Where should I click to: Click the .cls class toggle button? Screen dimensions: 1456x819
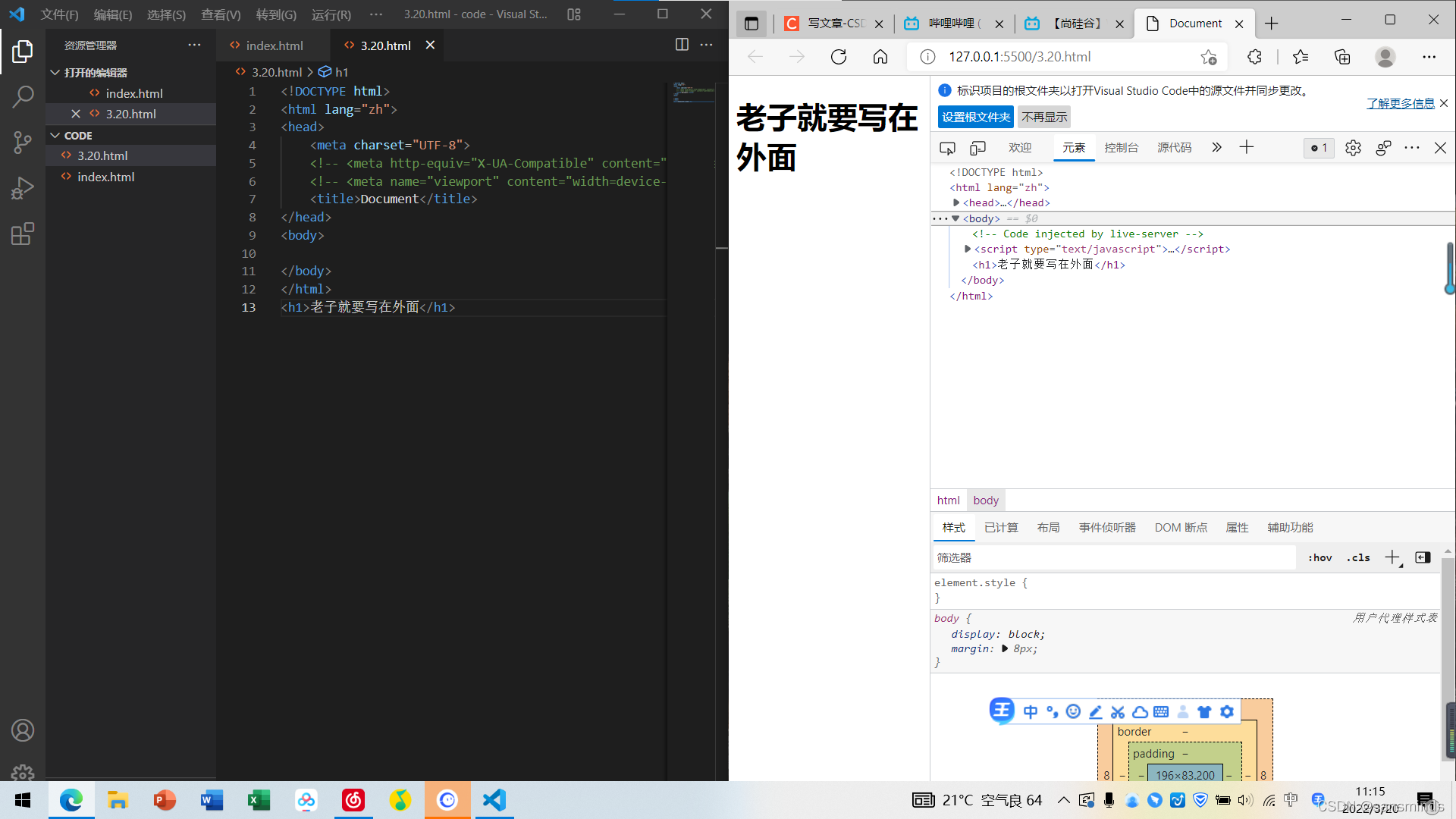tap(1358, 557)
